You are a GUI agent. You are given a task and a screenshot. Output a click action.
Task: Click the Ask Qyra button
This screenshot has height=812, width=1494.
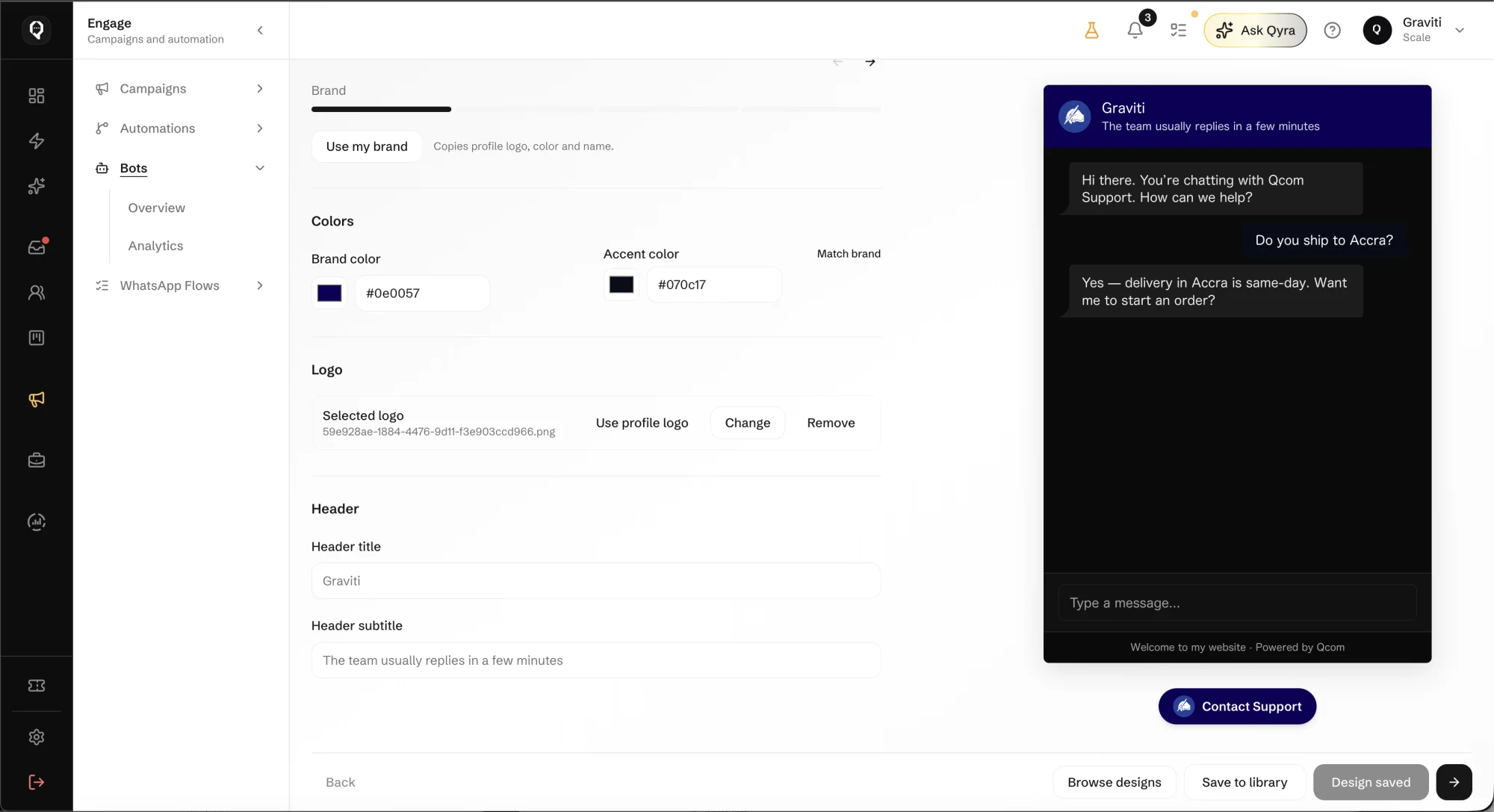click(x=1255, y=31)
